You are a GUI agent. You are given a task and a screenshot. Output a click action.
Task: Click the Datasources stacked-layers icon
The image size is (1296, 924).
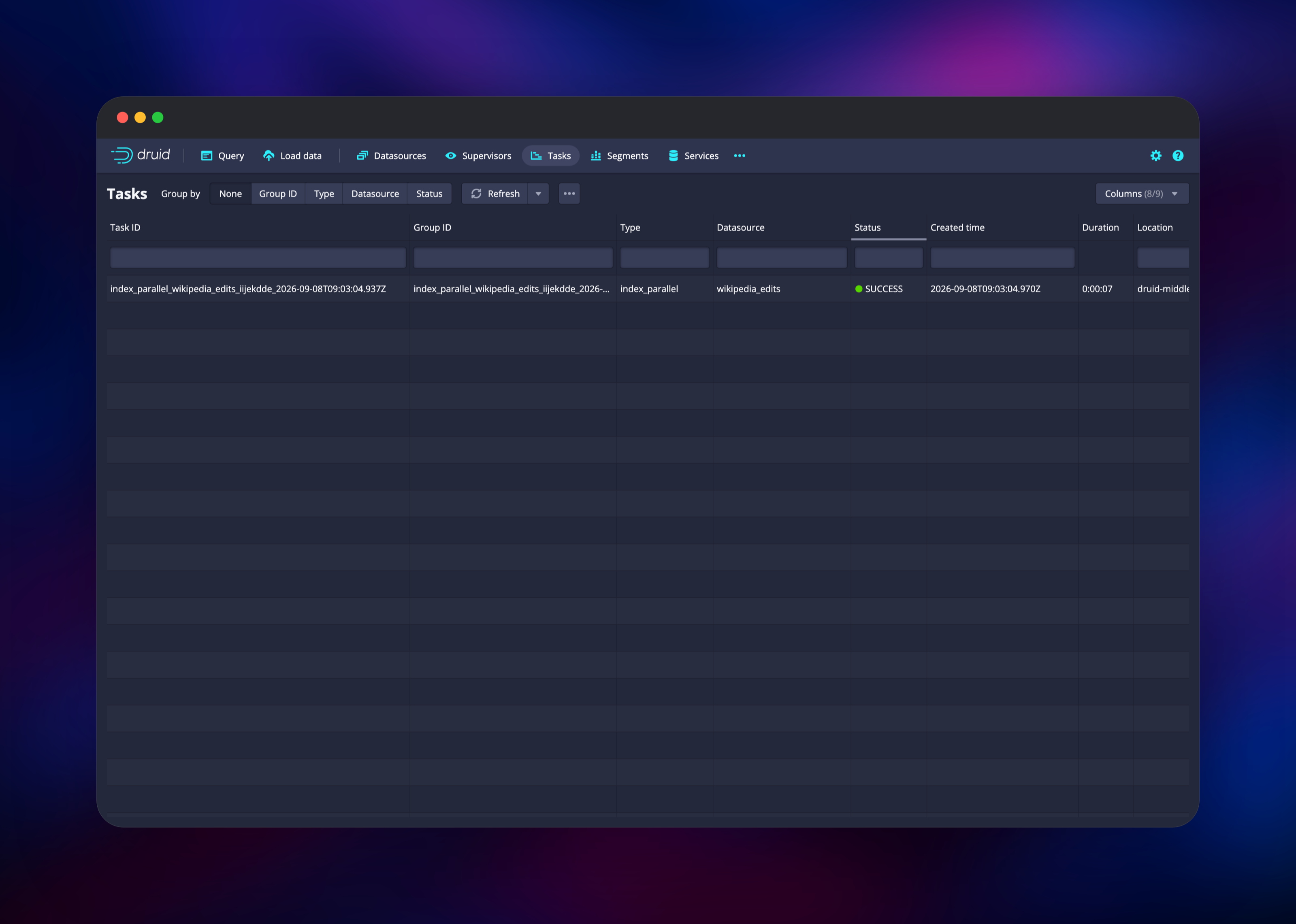[x=362, y=156]
